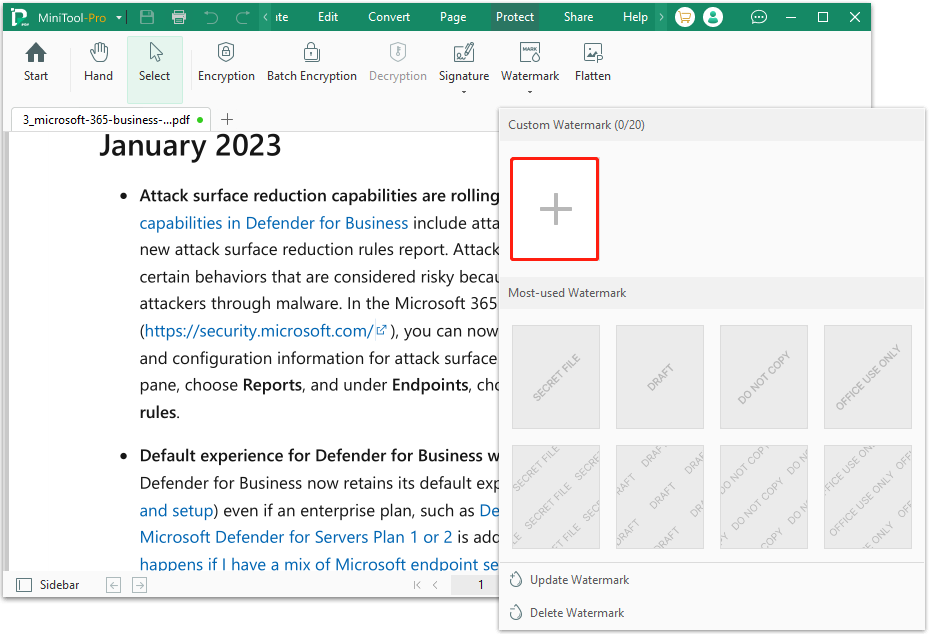The height and width of the screenshot is (635, 929).
Task: Go to the previous view with the left arrow
Action: click(x=113, y=585)
